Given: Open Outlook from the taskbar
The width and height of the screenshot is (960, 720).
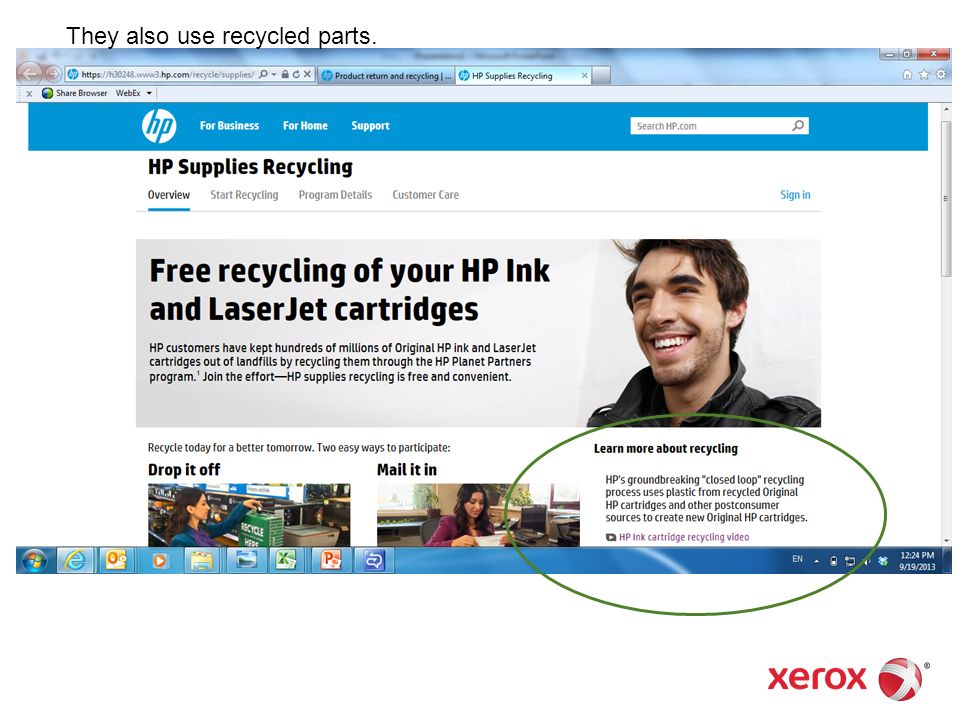Looking at the screenshot, I should tap(116, 560).
